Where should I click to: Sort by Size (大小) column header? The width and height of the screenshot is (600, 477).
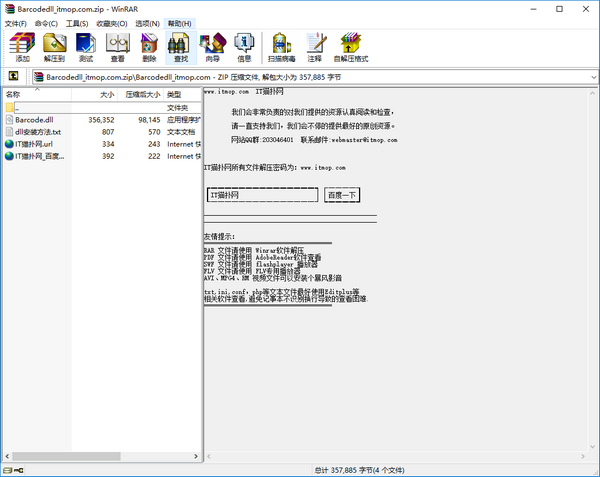[x=95, y=94]
